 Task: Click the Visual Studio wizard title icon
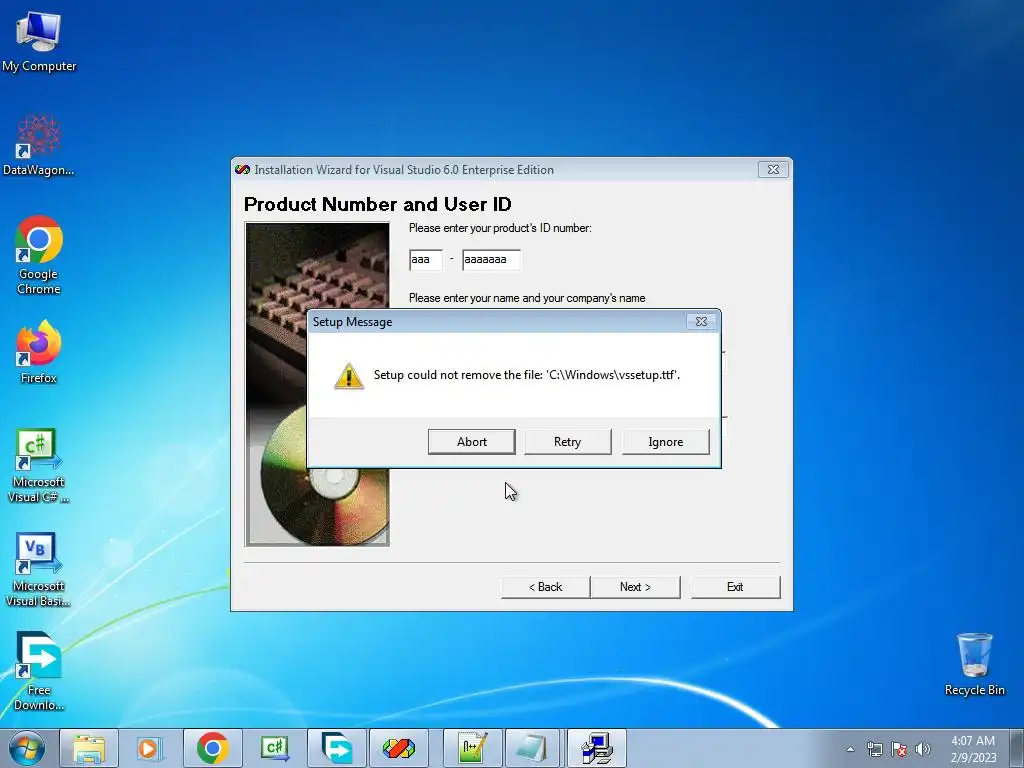[242, 169]
